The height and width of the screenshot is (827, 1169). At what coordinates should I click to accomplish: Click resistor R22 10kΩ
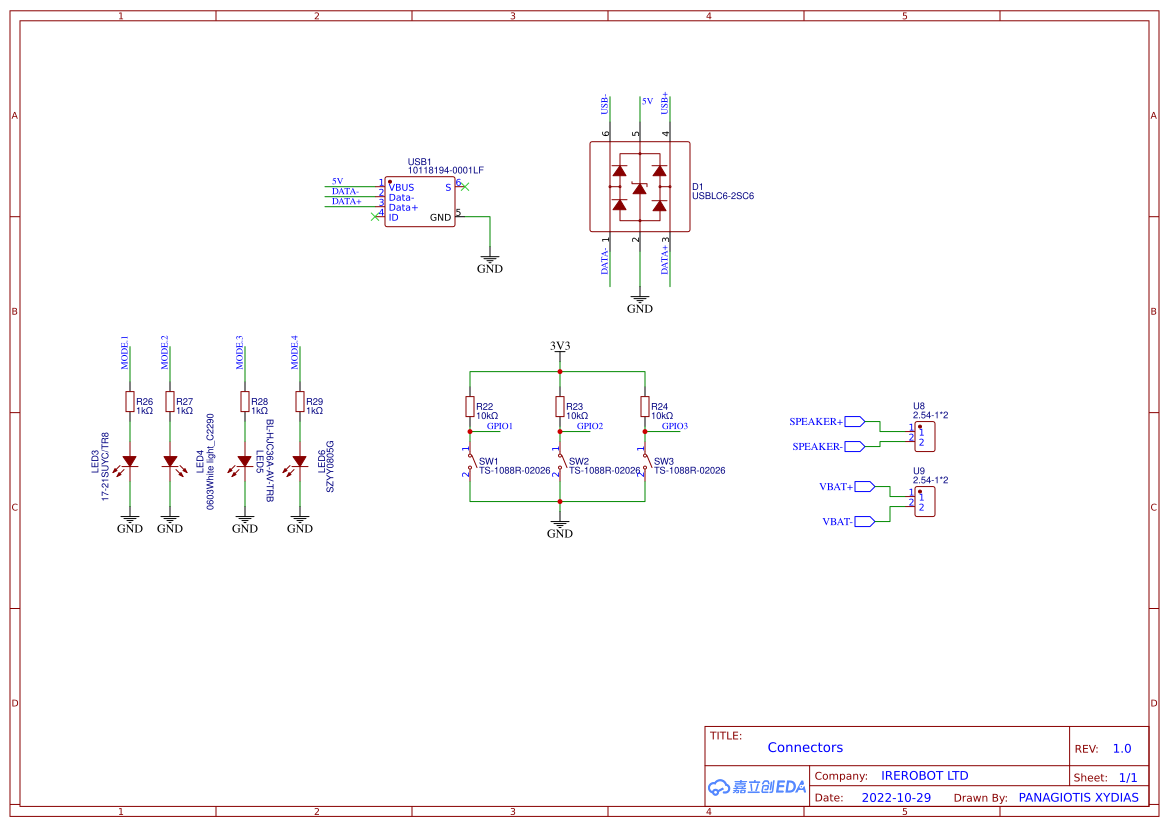468,405
